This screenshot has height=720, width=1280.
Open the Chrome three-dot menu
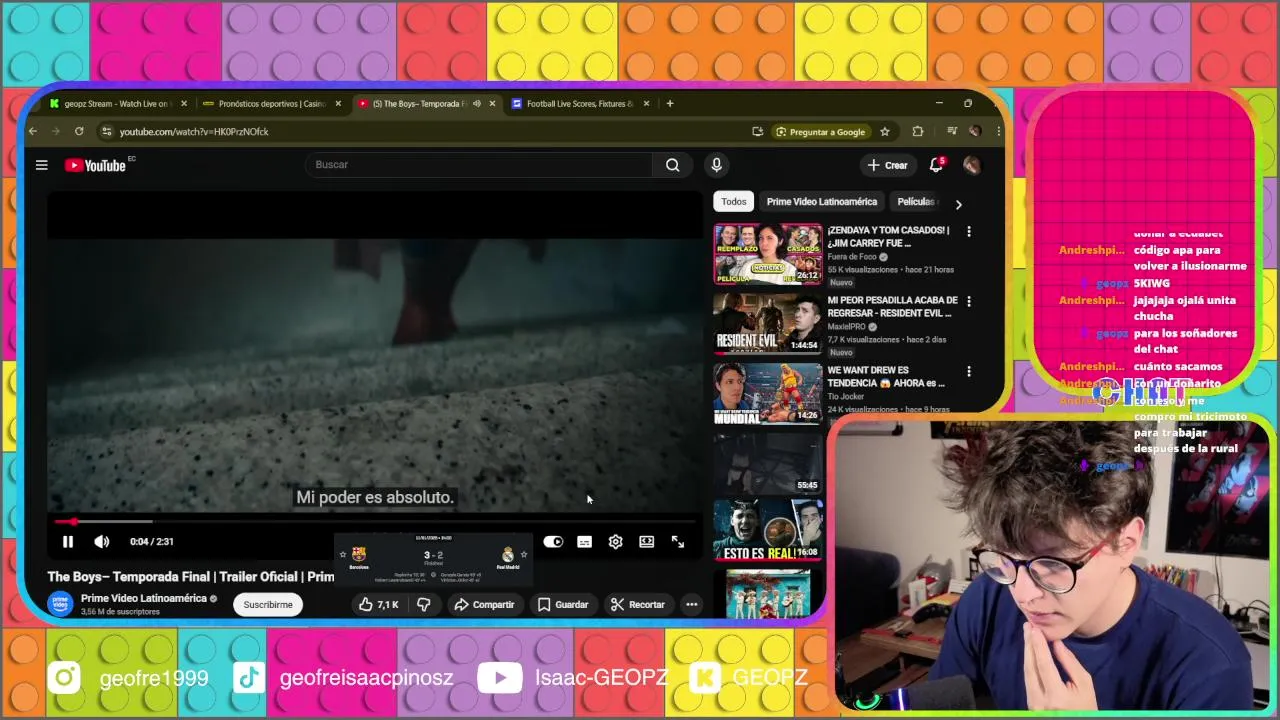[998, 132]
